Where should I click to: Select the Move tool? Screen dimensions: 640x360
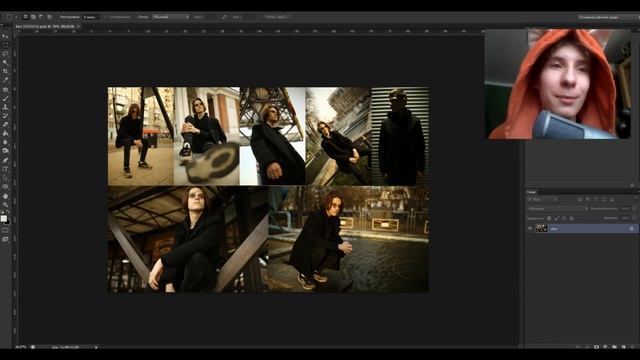pyautogui.click(x=5, y=36)
